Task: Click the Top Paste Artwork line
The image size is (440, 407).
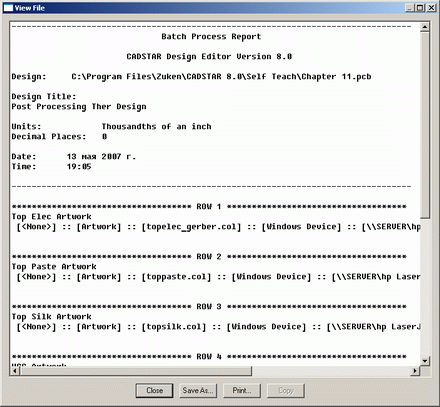Action: [54, 267]
